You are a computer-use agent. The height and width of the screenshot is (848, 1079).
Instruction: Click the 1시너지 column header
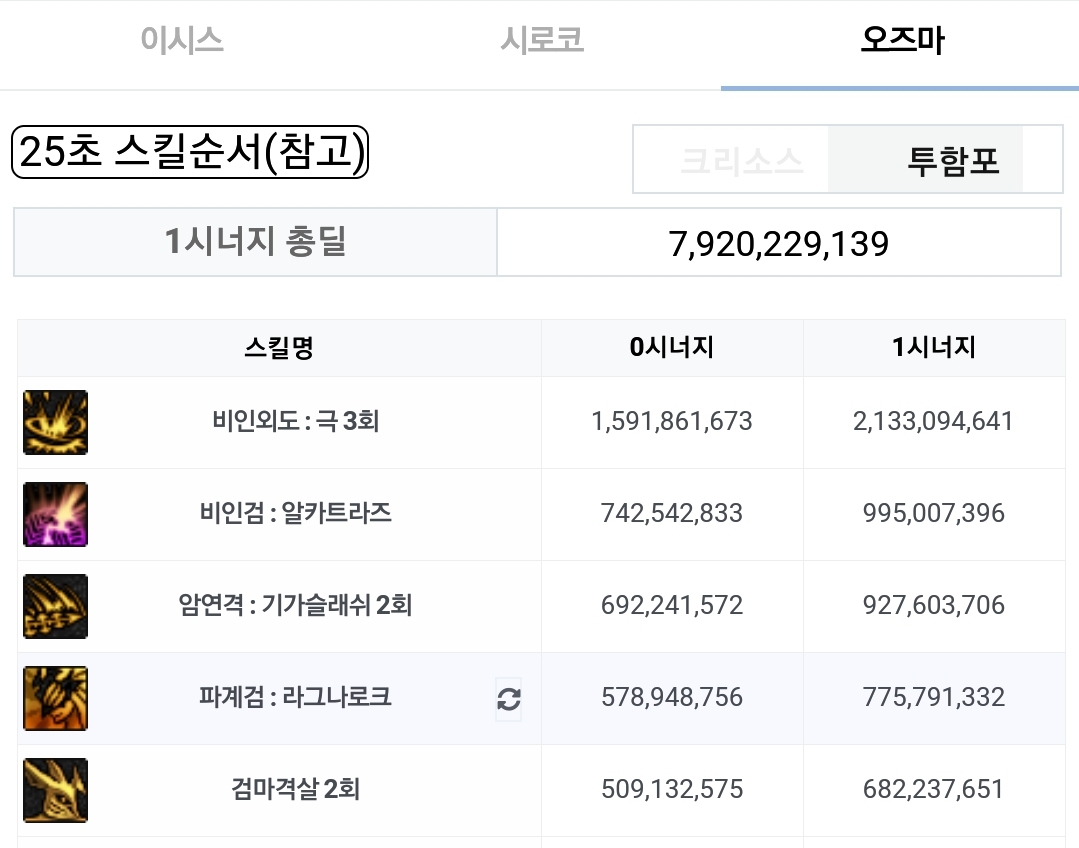934,348
